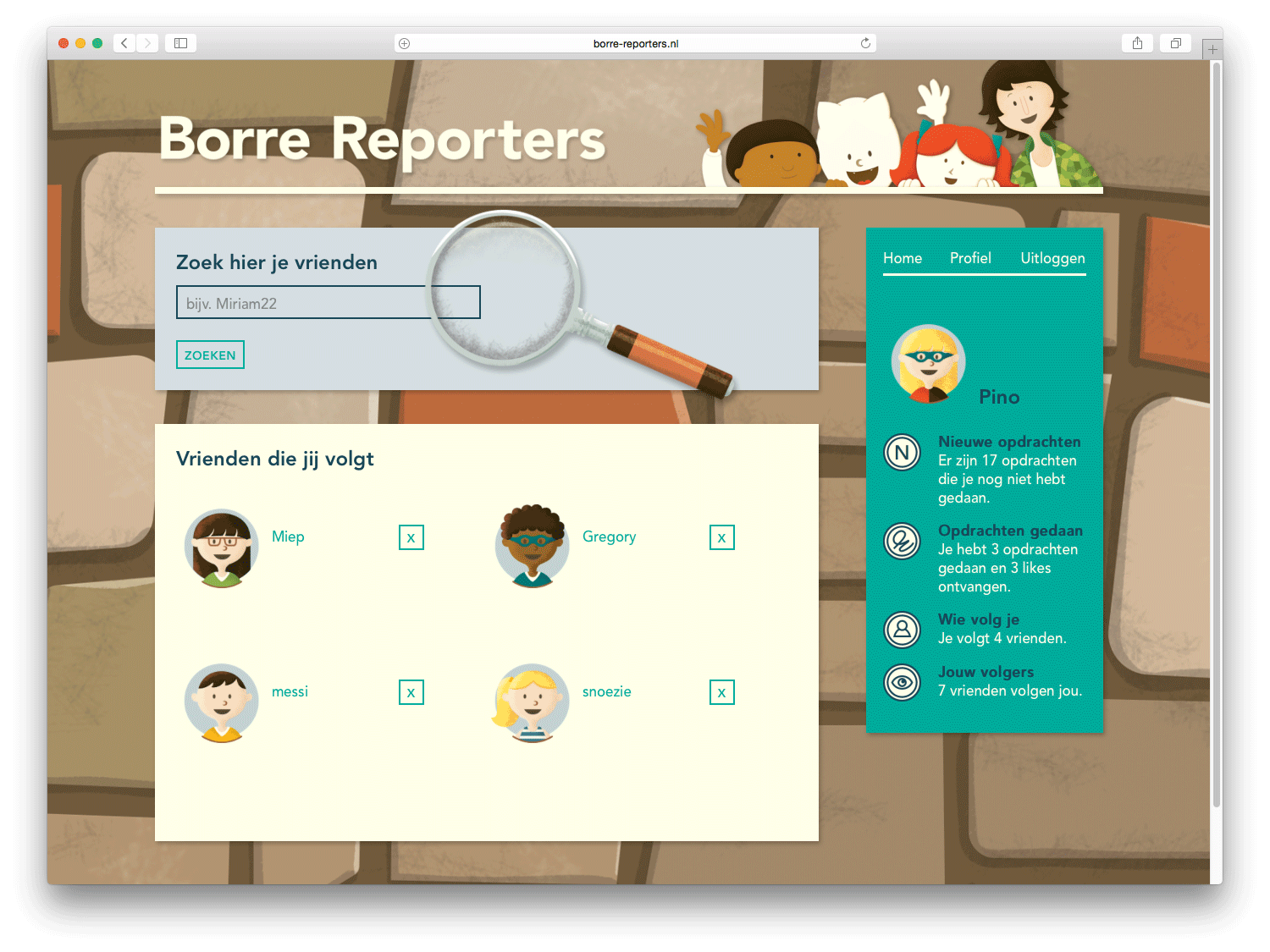Click messi's avatar picture
1270x952 pixels.
point(222,703)
